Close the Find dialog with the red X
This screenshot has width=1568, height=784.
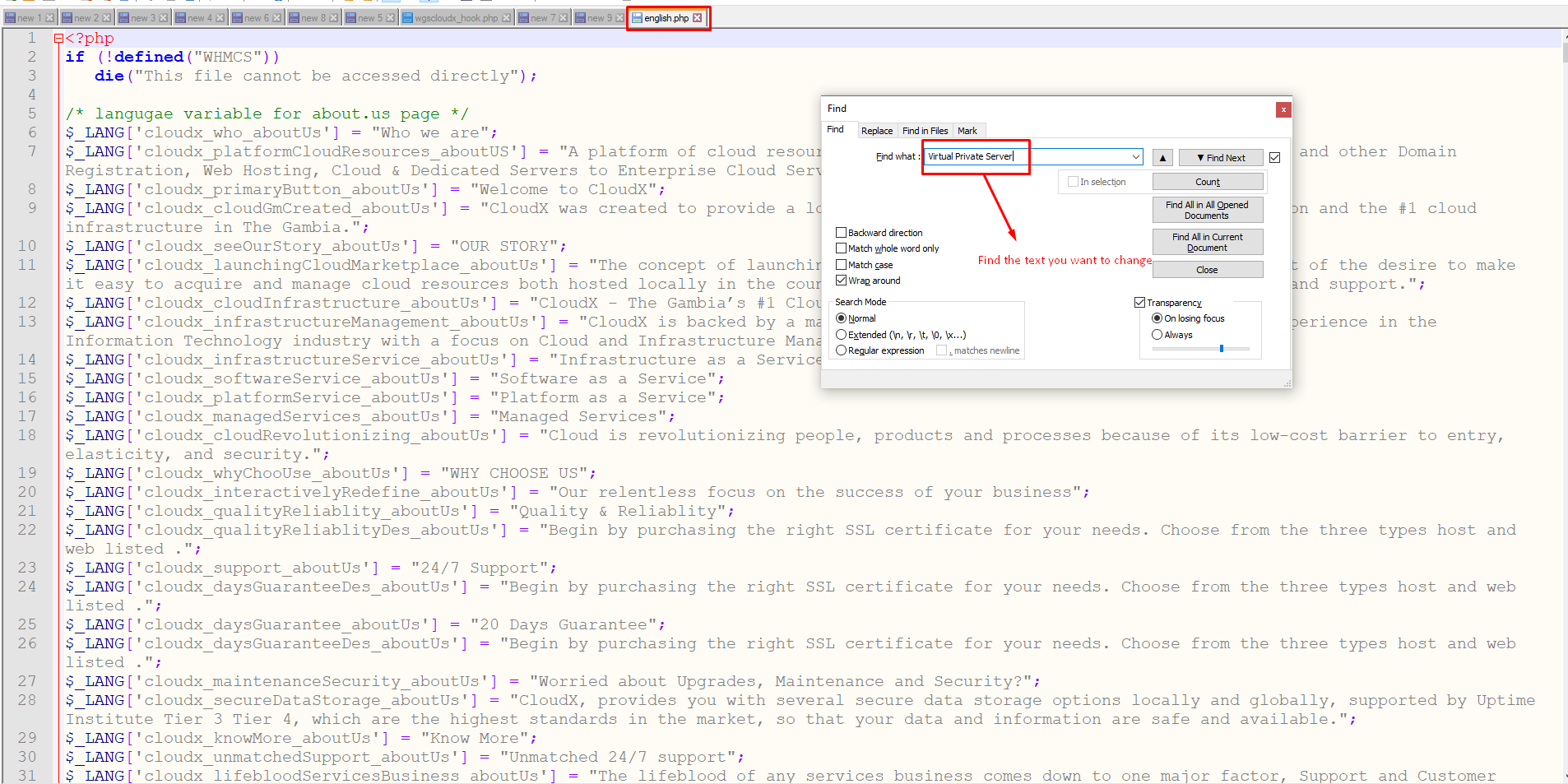[x=1283, y=109]
